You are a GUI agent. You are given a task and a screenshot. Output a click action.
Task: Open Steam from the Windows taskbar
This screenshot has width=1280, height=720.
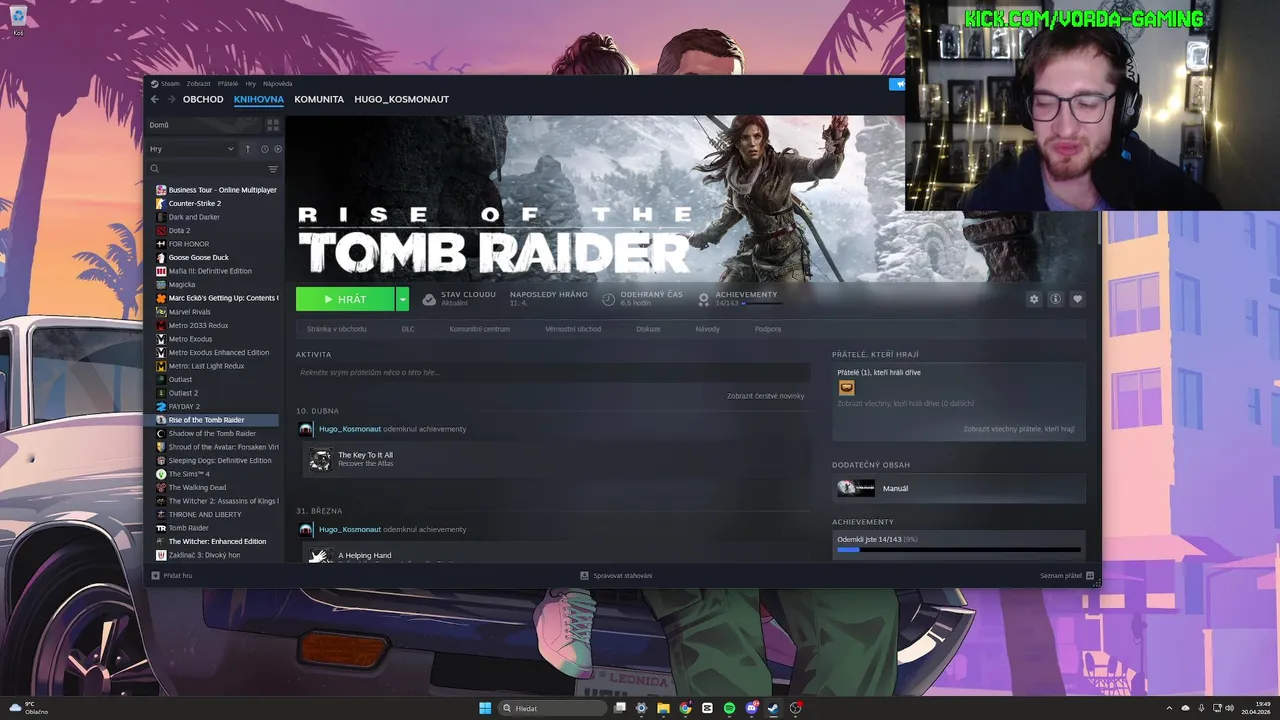(773, 708)
